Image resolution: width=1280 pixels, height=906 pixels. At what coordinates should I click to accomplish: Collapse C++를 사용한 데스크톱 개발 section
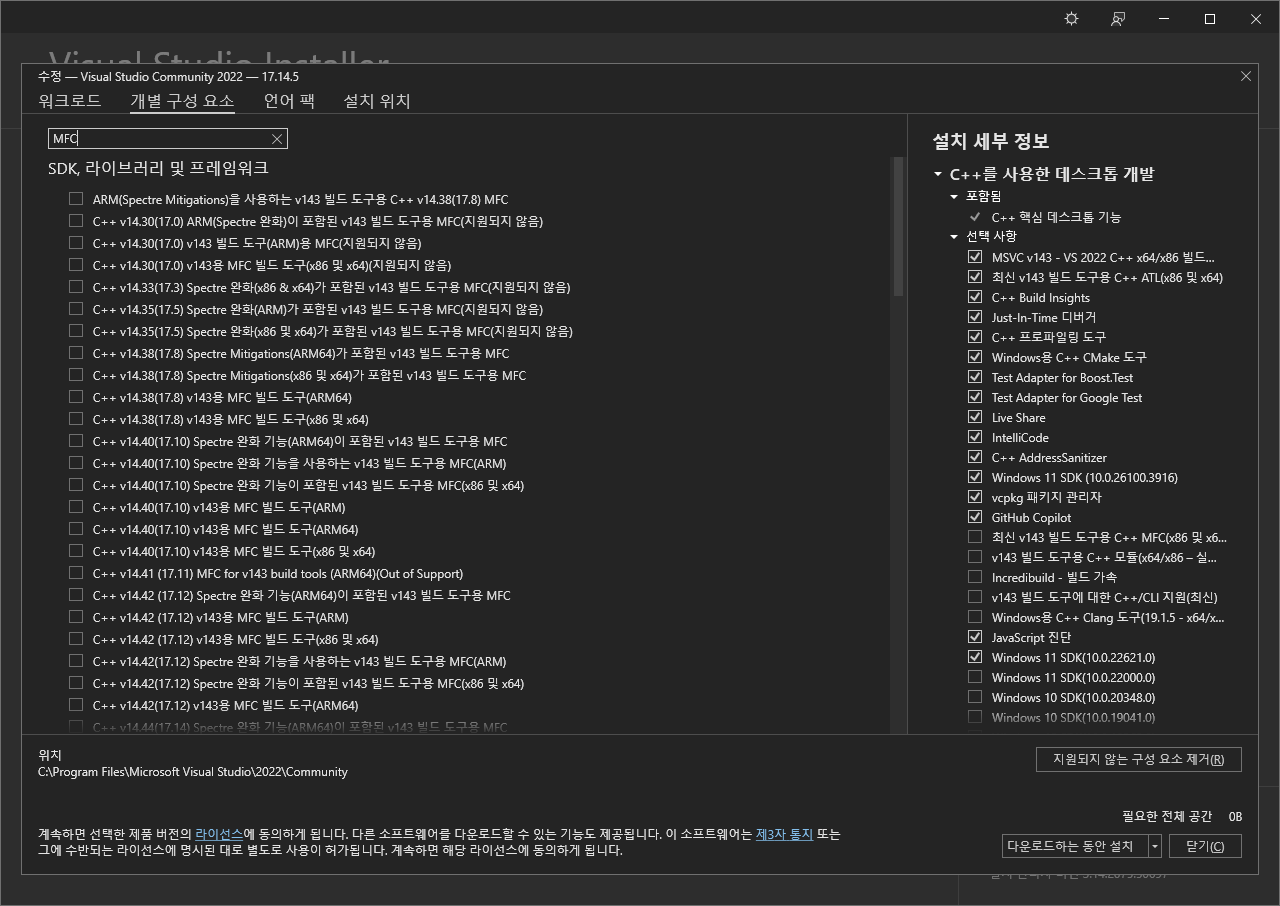938,174
